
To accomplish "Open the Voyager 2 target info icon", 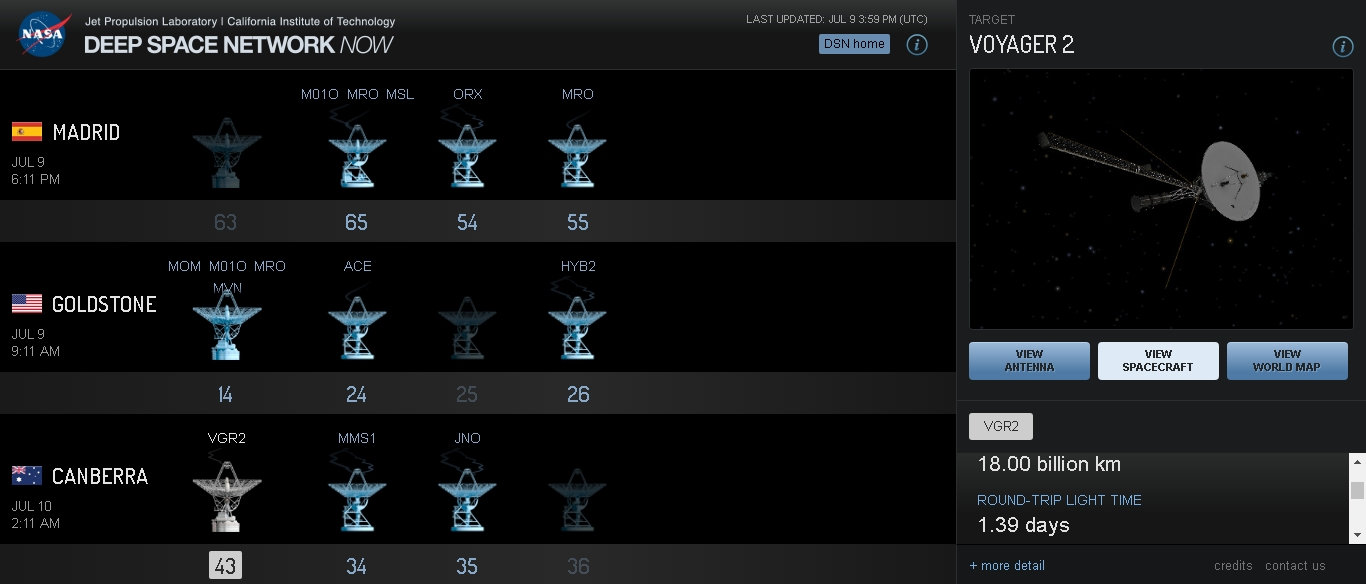I will click(x=1343, y=47).
